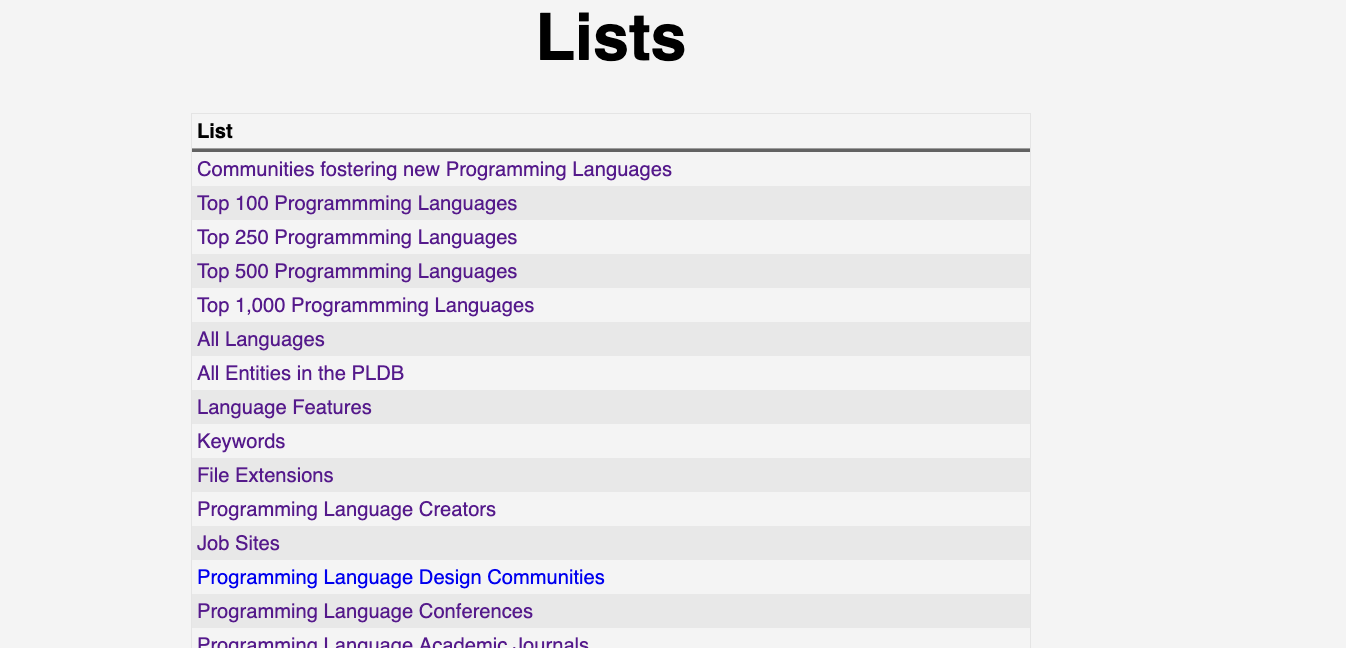
Task: Click the Lists page heading
Action: pos(611,38)
